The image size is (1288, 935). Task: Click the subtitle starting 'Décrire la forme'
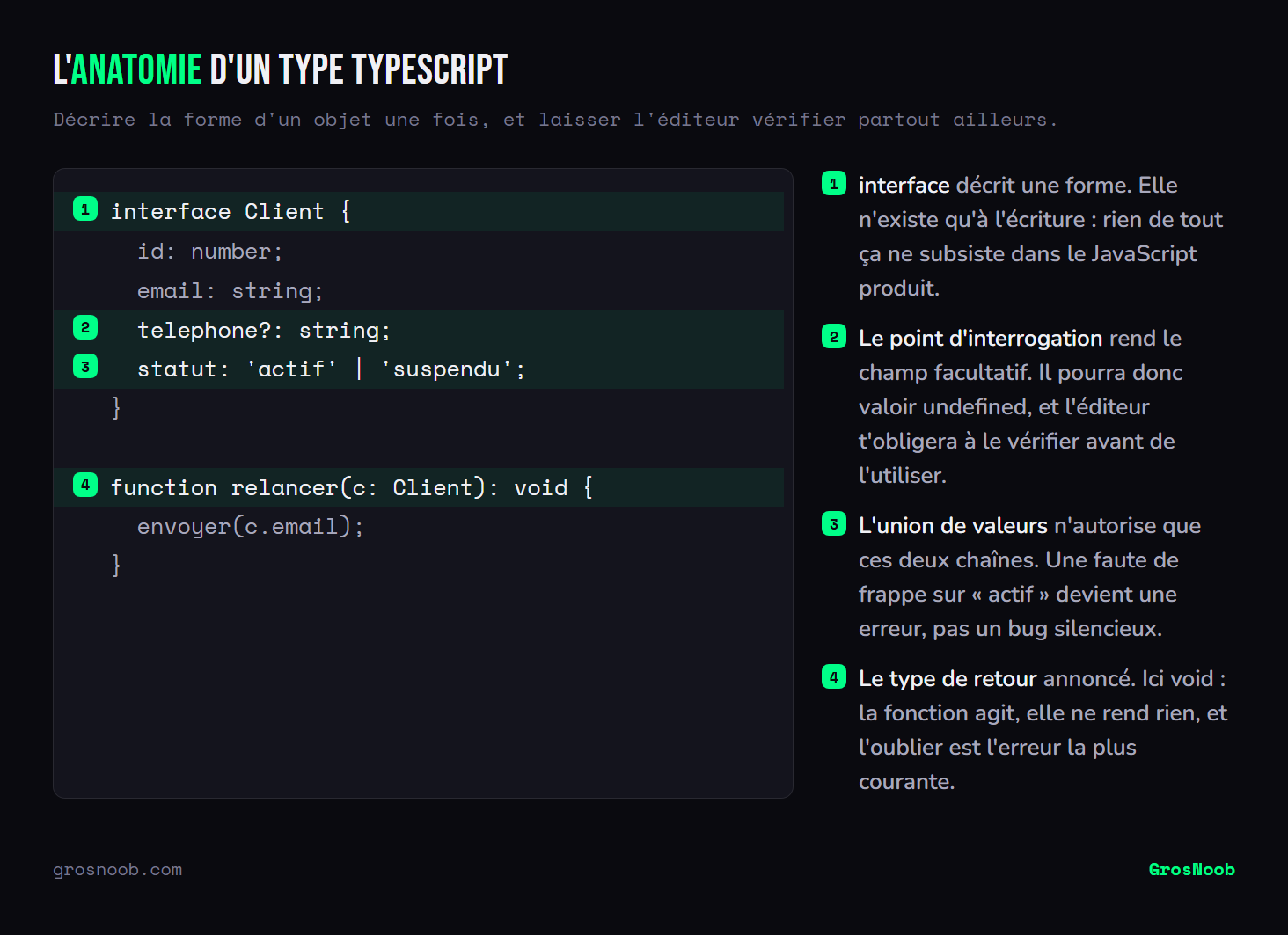point(554,120)
